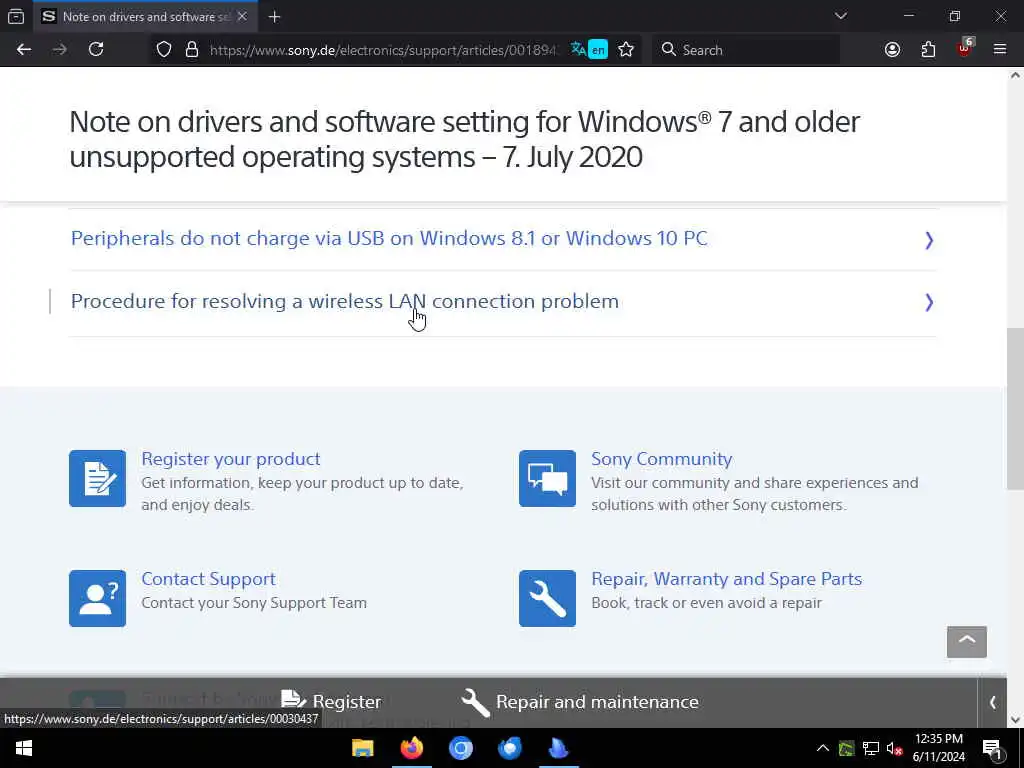Click the Register your product icon

97,478
